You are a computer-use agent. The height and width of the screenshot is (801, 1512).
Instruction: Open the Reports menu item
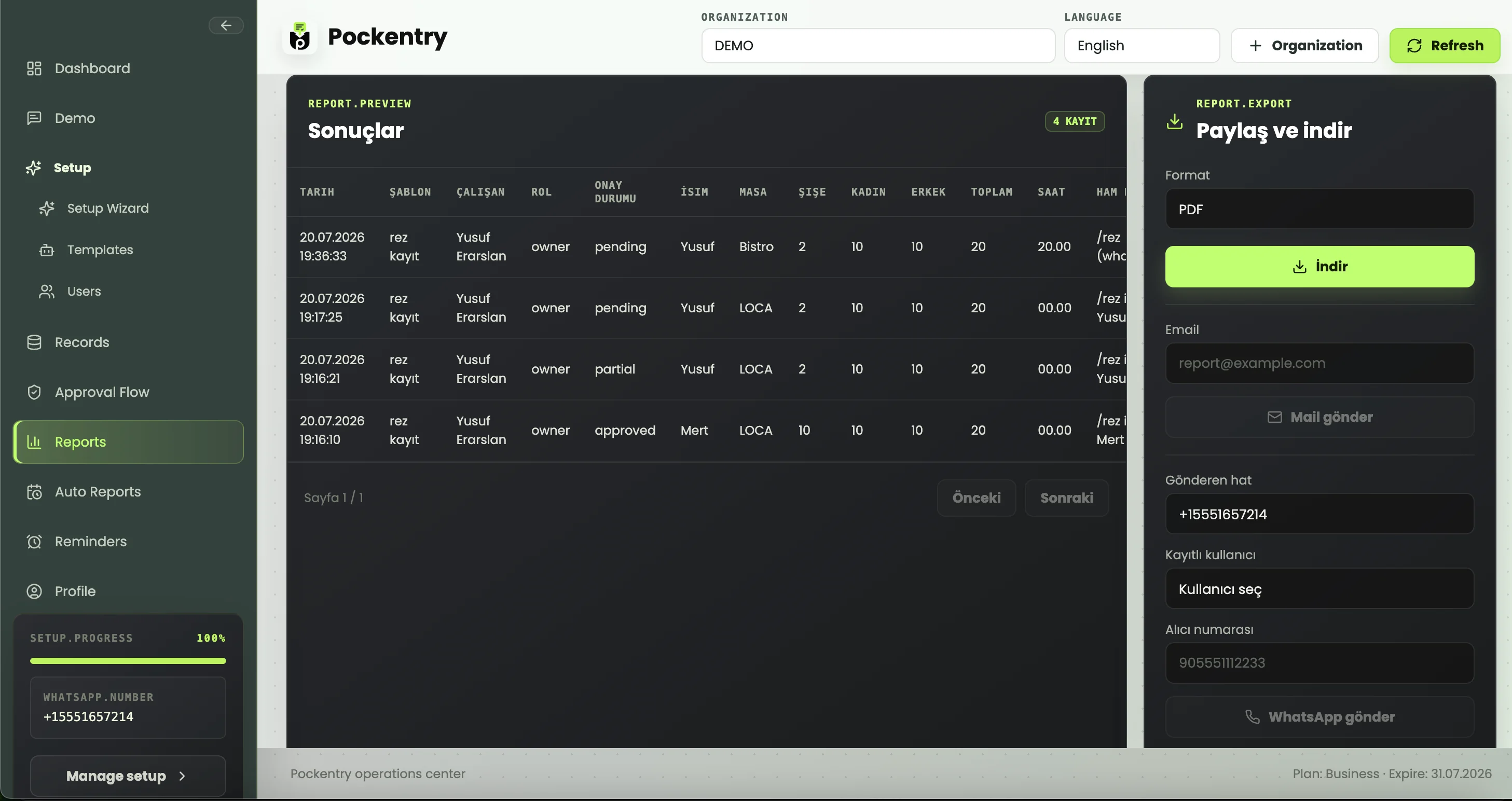[128, 442]
